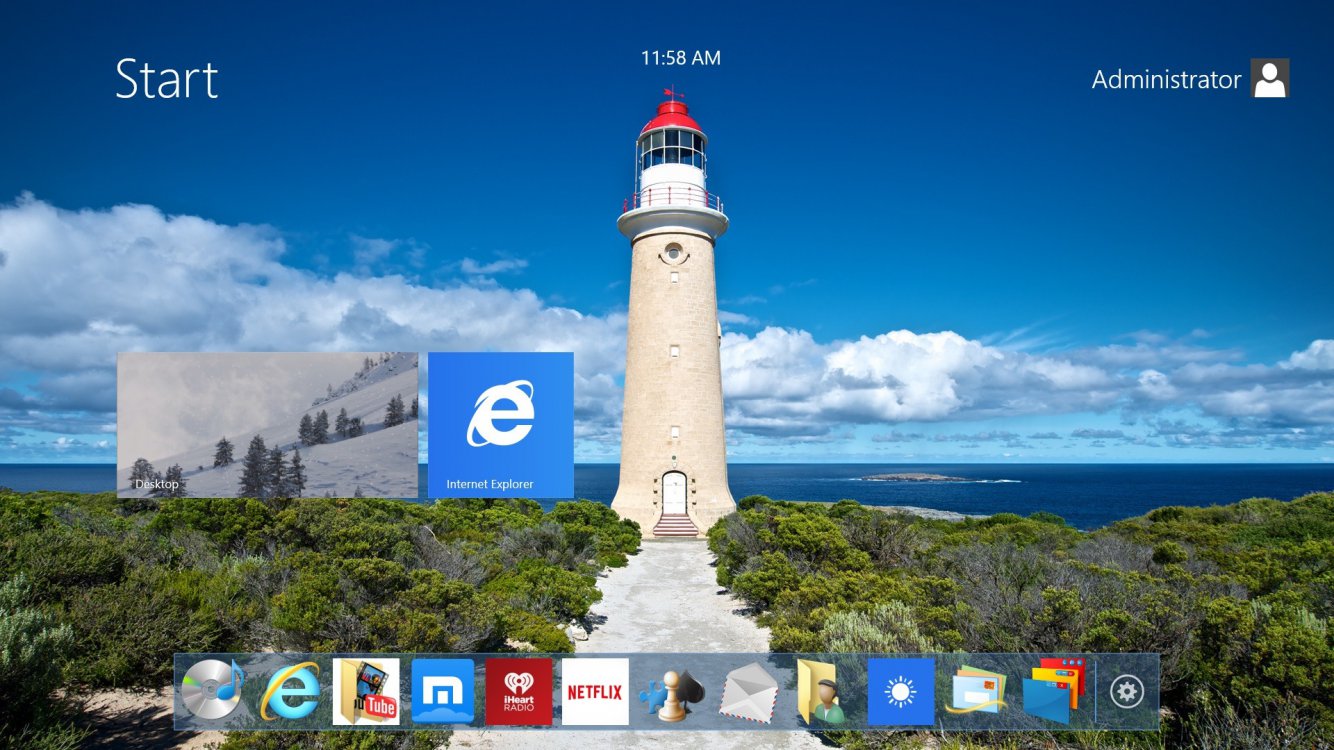Click the Administrator account name
This screenshot has height=750, width=1334.
pyautogui.click(x=1166, y=80)
